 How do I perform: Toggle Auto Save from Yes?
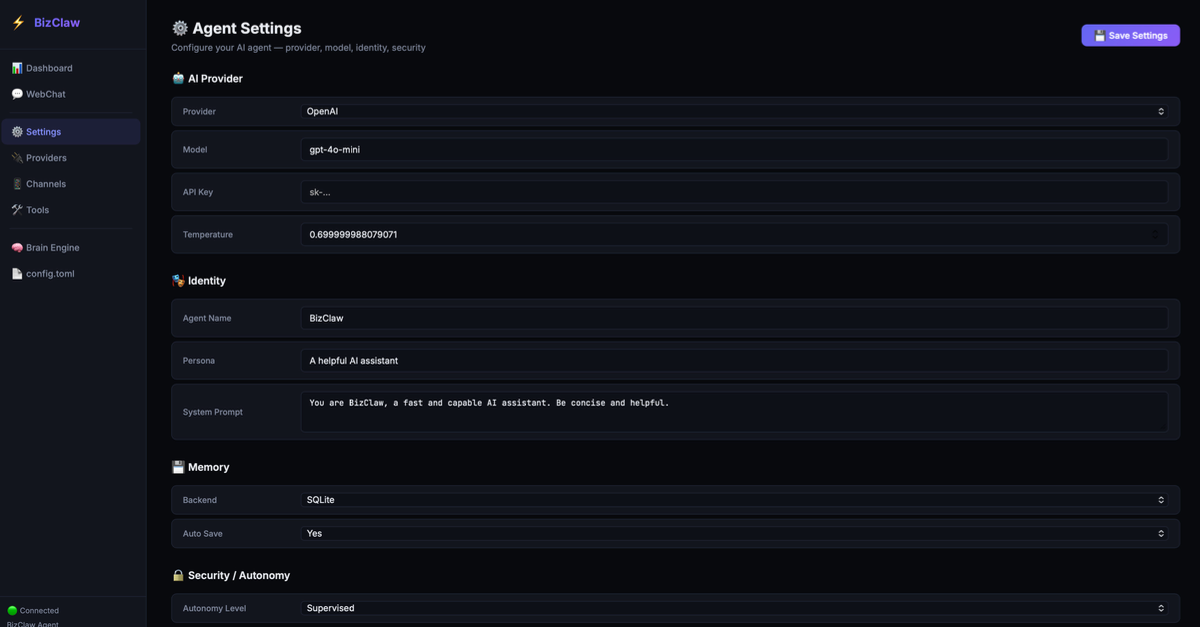(x=735, y=533)
